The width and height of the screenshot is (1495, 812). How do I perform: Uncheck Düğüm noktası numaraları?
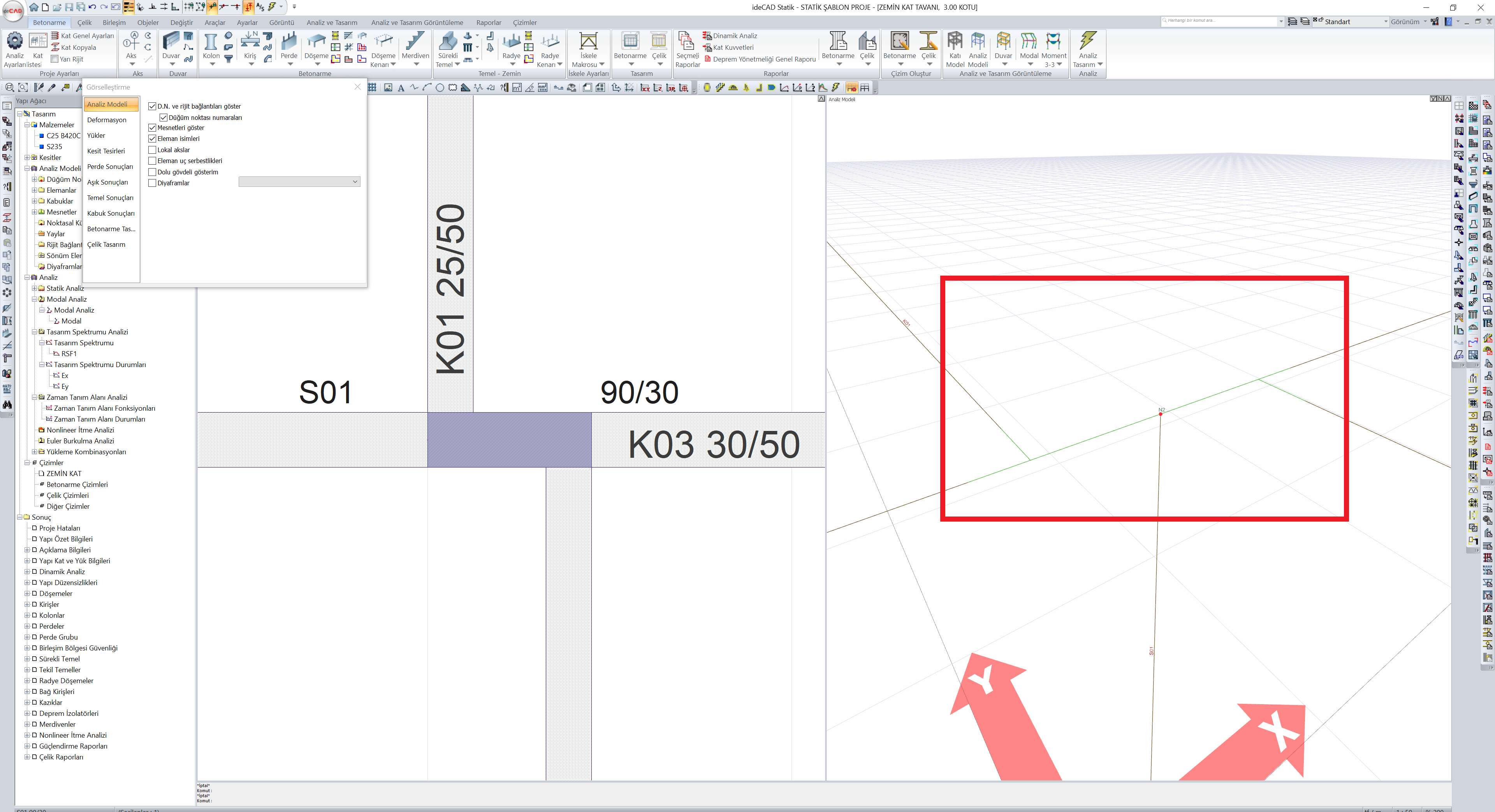164,117
